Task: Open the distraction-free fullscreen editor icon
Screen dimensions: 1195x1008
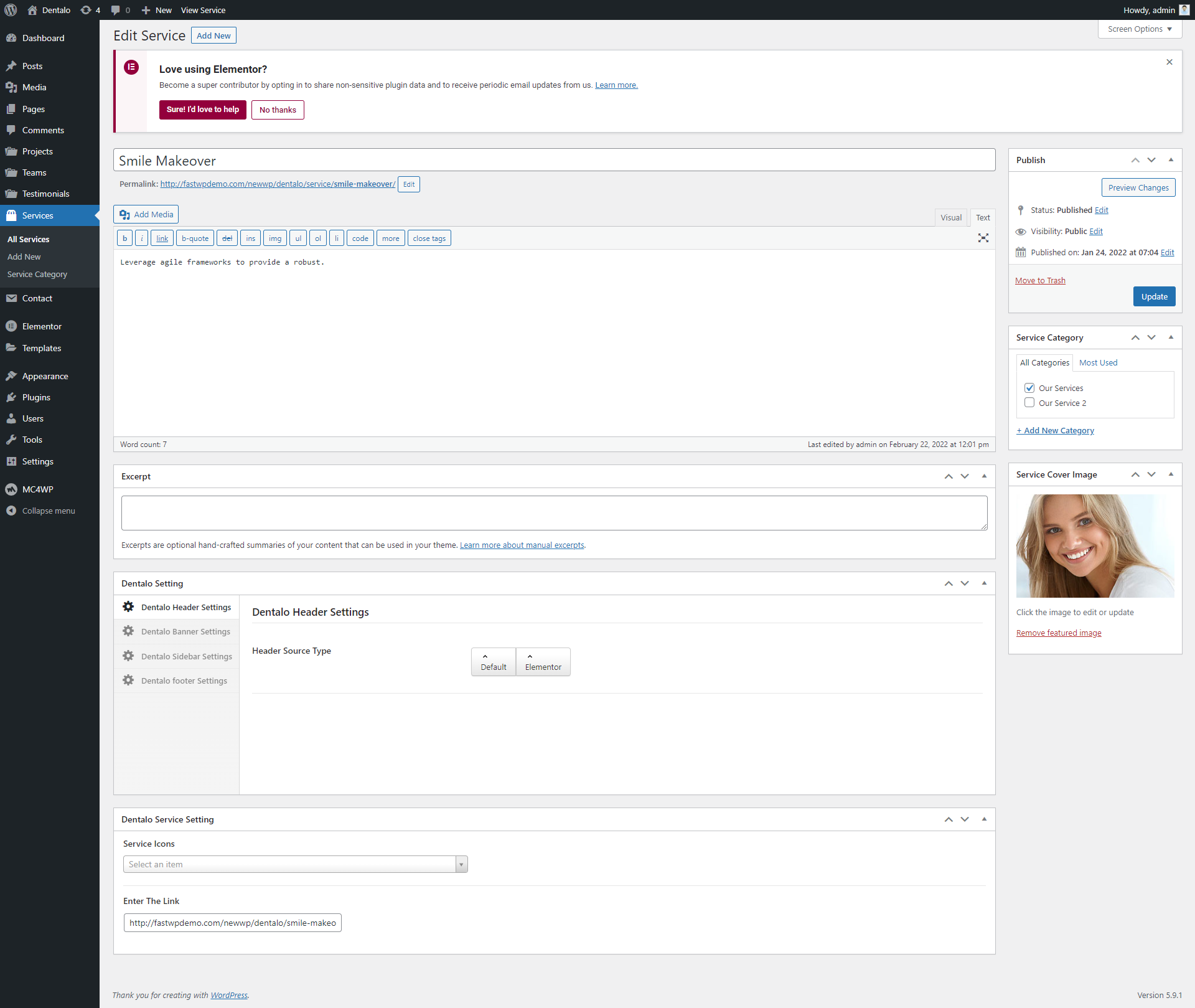Action: click(x=983, y=238)
